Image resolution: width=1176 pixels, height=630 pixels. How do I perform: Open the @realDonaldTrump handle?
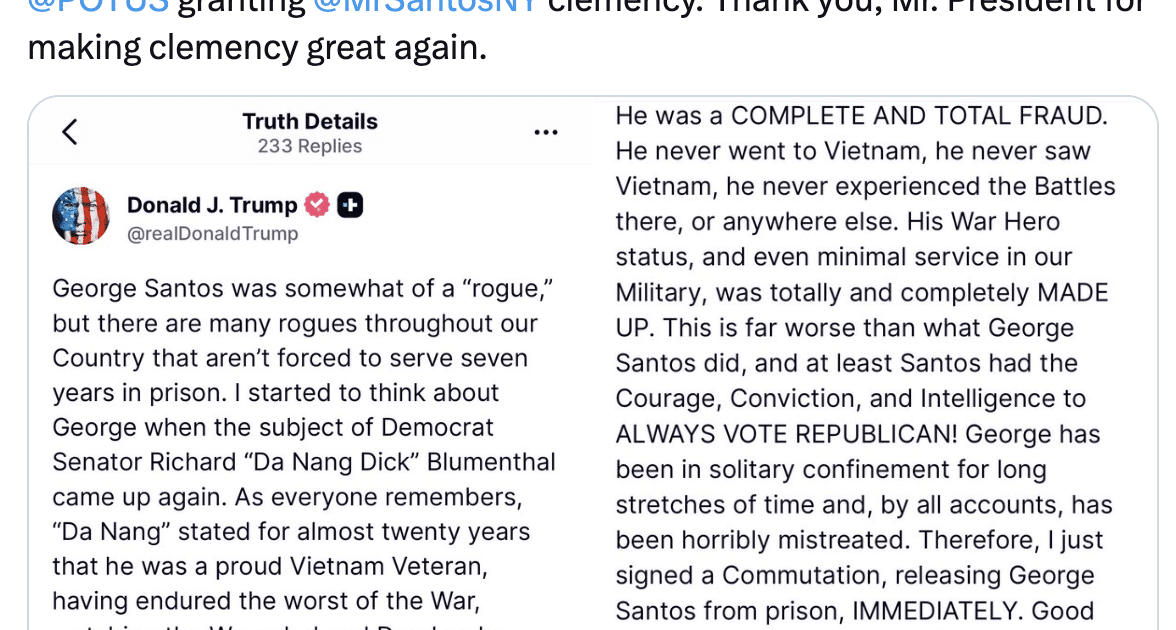pos(212,234)
